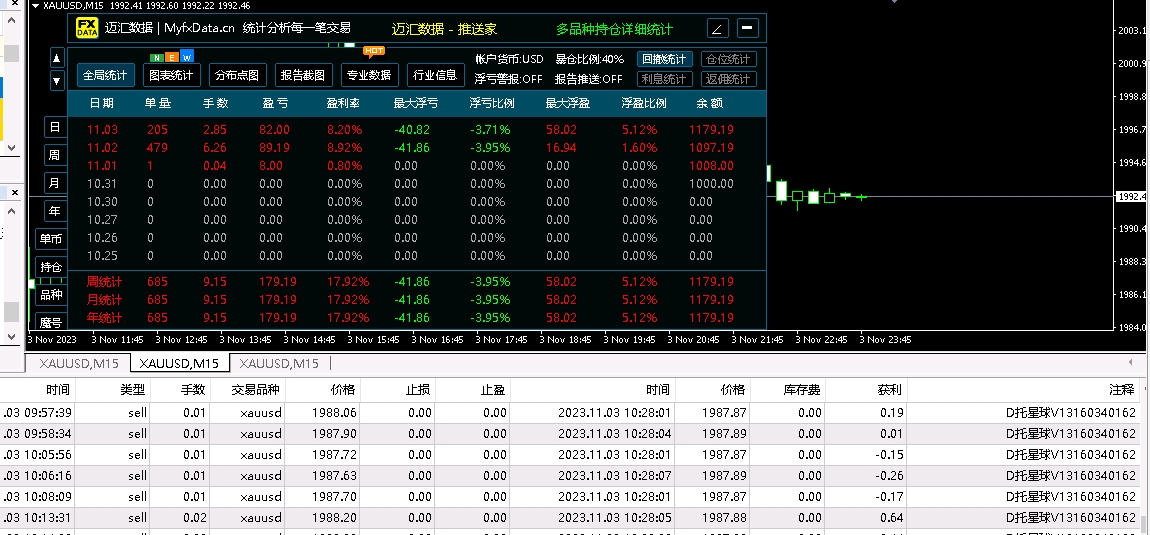Select the 持仓 open positions filter

(51, 267)
